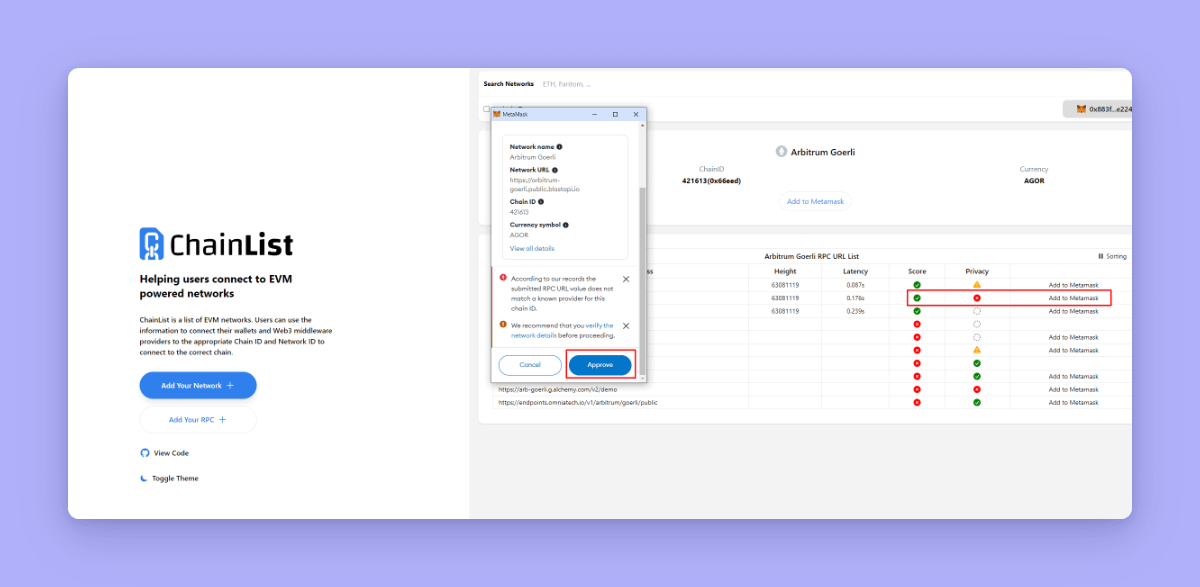Toggle the checkbox beside the MetaMask popup
Screen dimensions: 1200x587
coord(487,109)
